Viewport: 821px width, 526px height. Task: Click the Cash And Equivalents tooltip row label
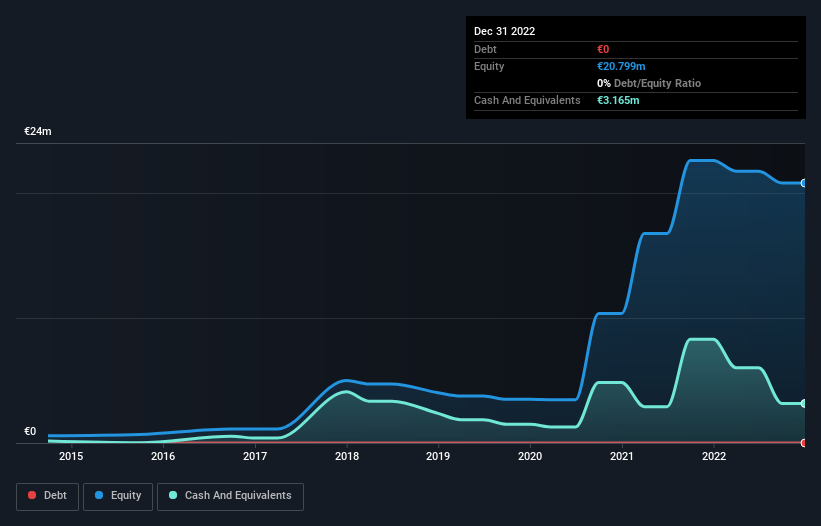coord(527,100)
